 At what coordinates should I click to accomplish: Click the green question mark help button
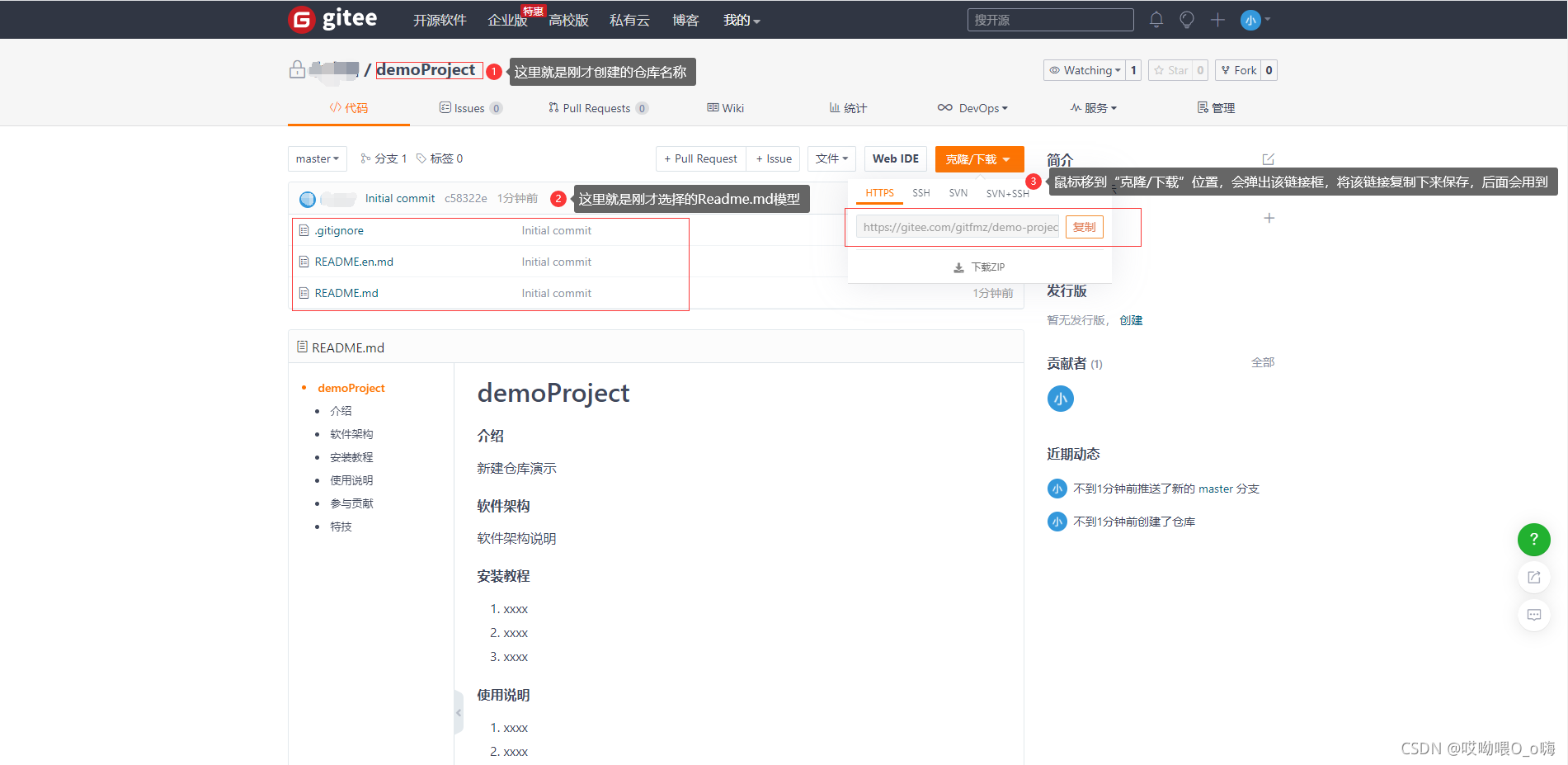click(x=1534, y=539)
